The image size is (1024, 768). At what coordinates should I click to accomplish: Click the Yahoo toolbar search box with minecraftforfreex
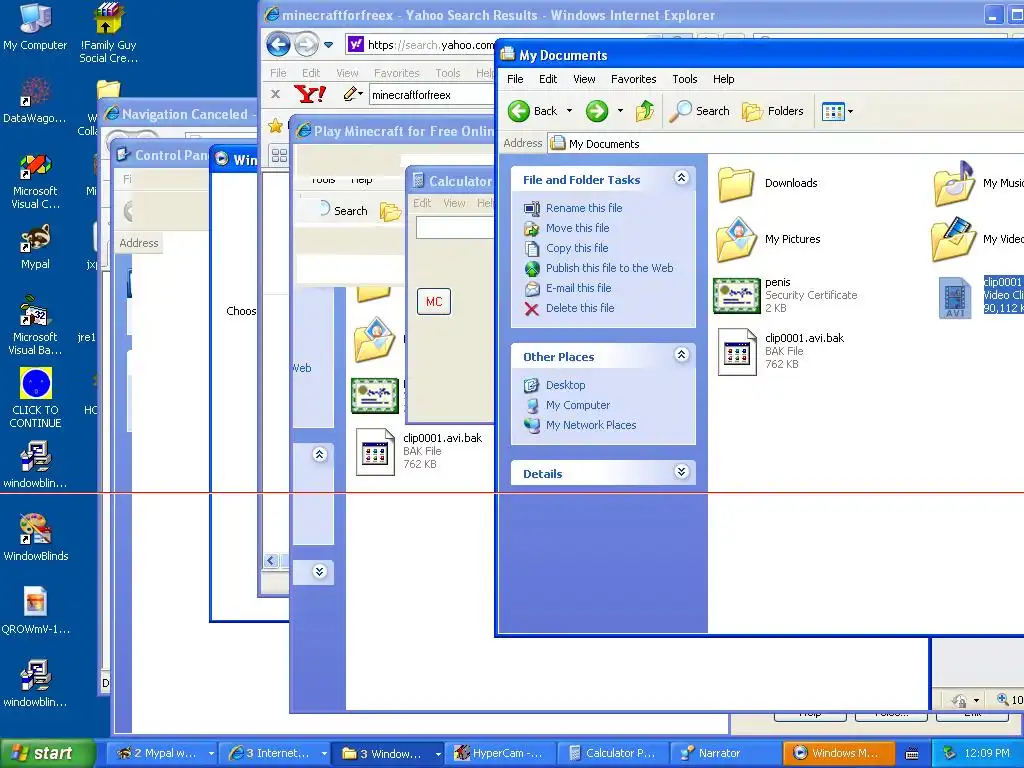coord(432,95)
